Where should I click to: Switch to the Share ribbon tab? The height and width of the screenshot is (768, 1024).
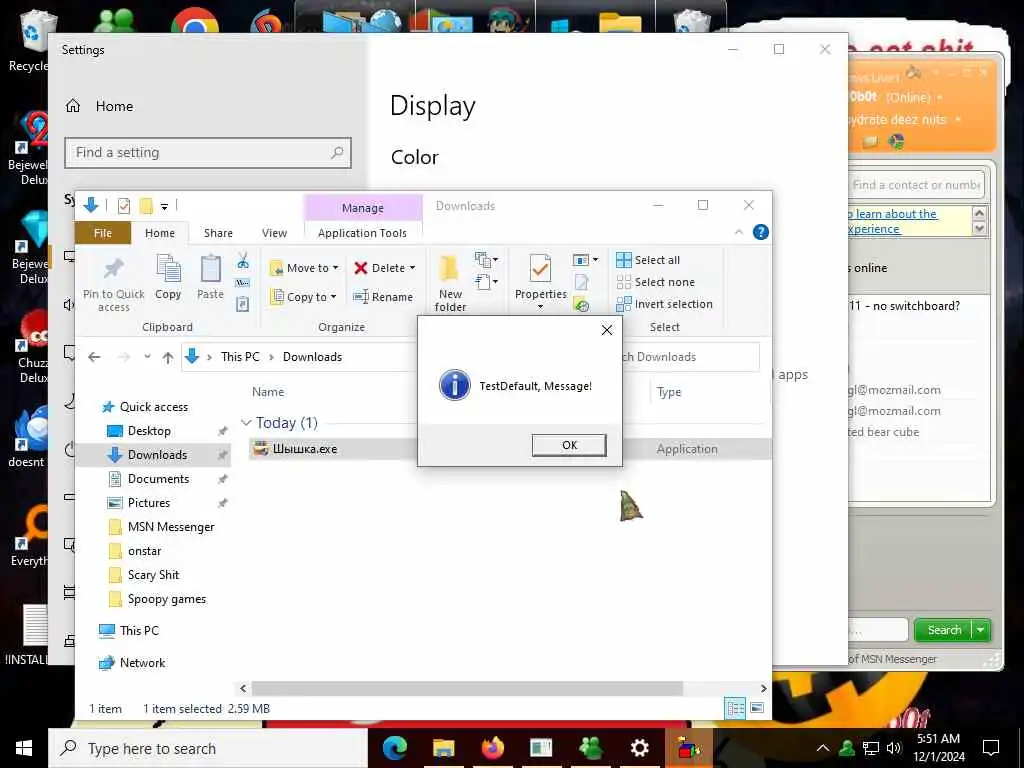pyautogui.click(x=218, y=233)
